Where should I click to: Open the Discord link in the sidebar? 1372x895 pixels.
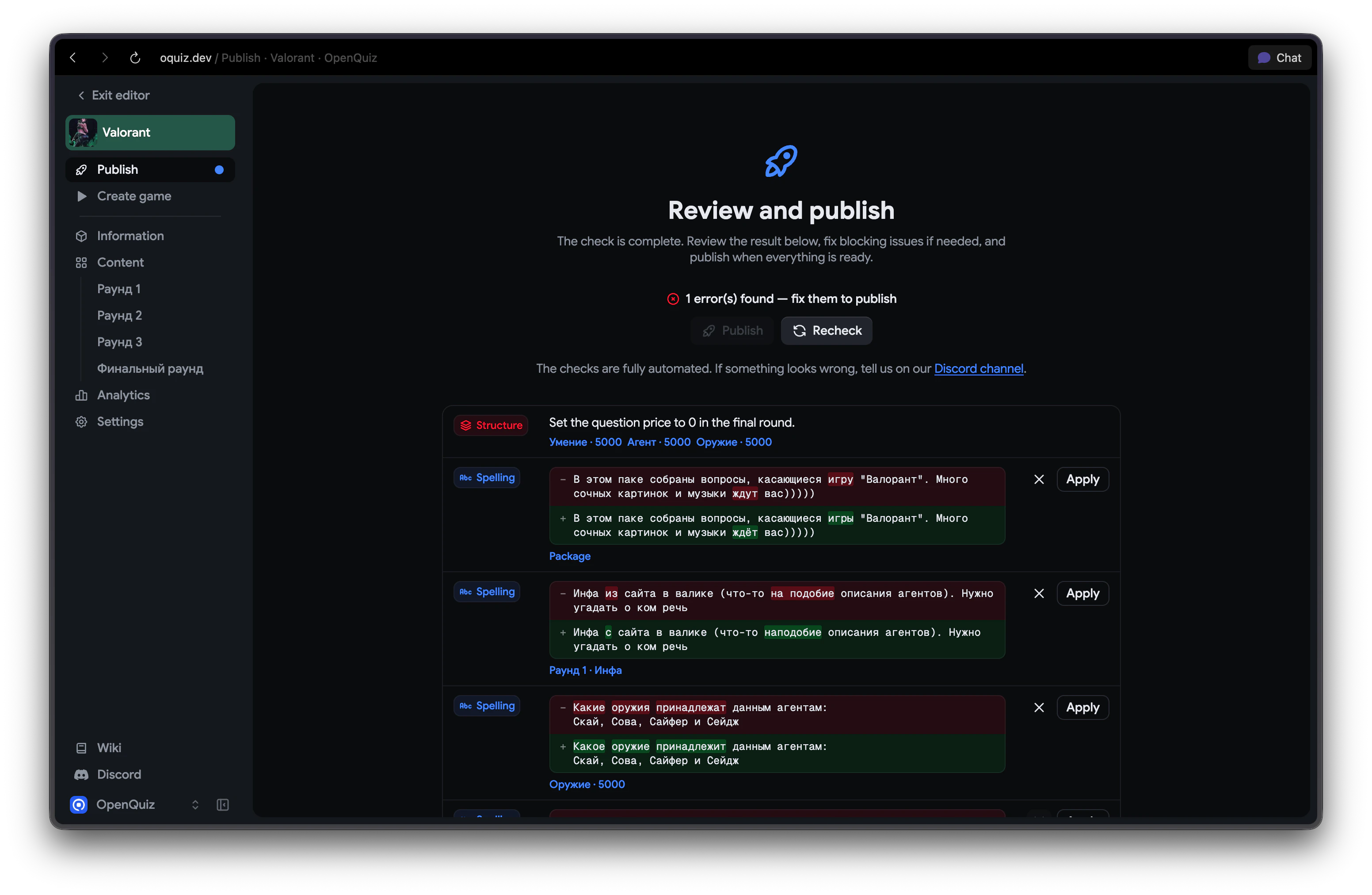[x=150, y=774]
